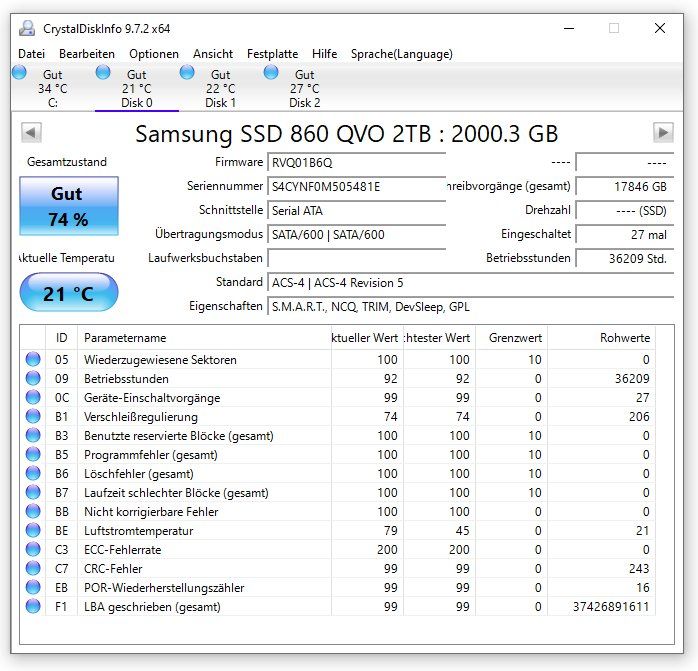Click status orb for Disk 0

(x=103, y=72)
